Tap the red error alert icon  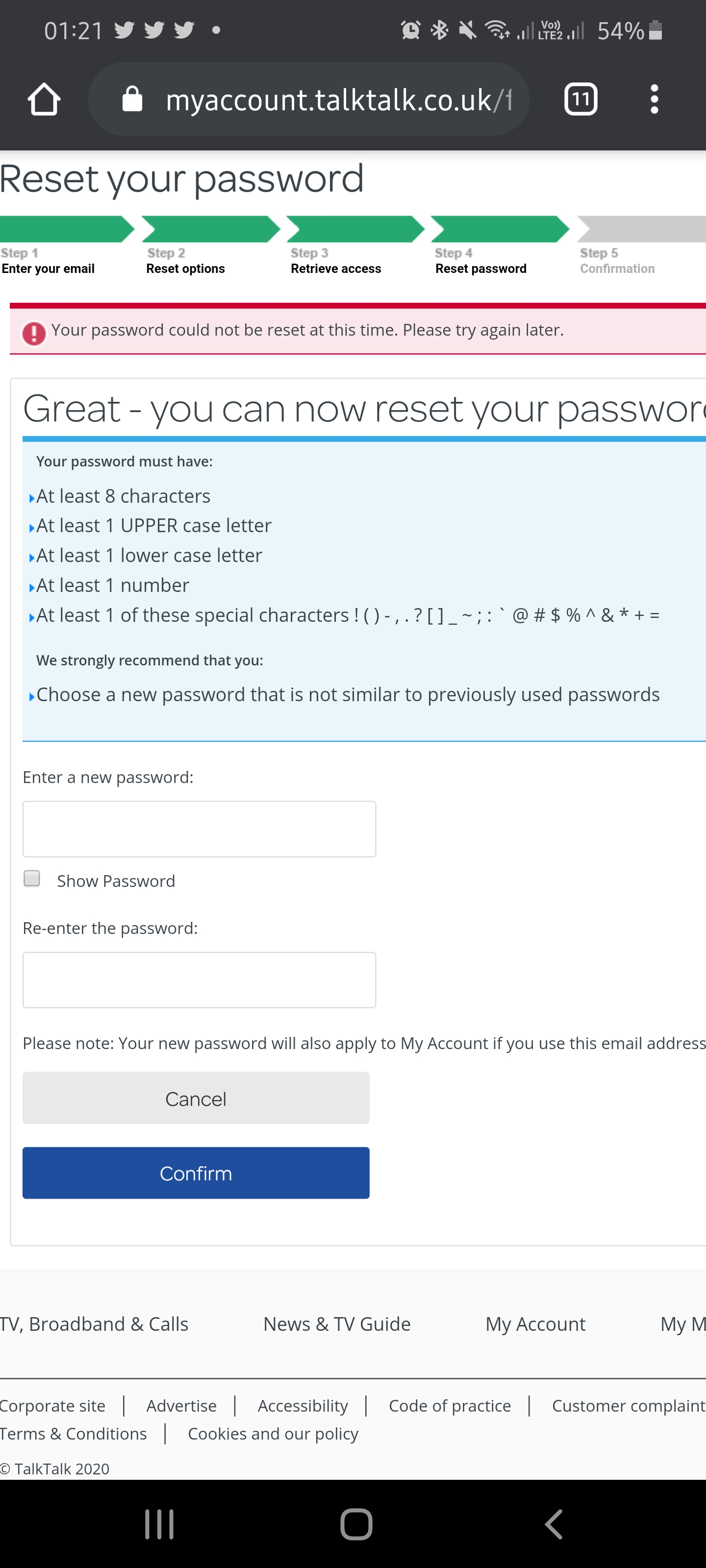[34, 333]
